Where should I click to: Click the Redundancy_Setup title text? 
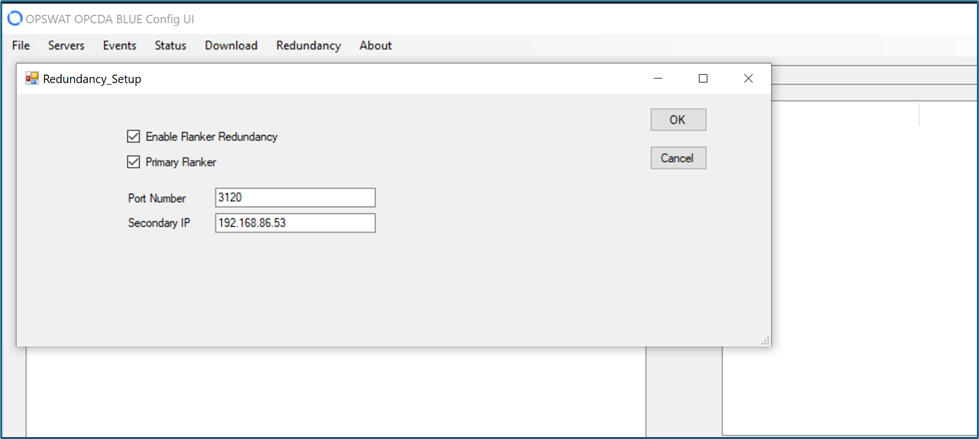[x=92, y=79]
